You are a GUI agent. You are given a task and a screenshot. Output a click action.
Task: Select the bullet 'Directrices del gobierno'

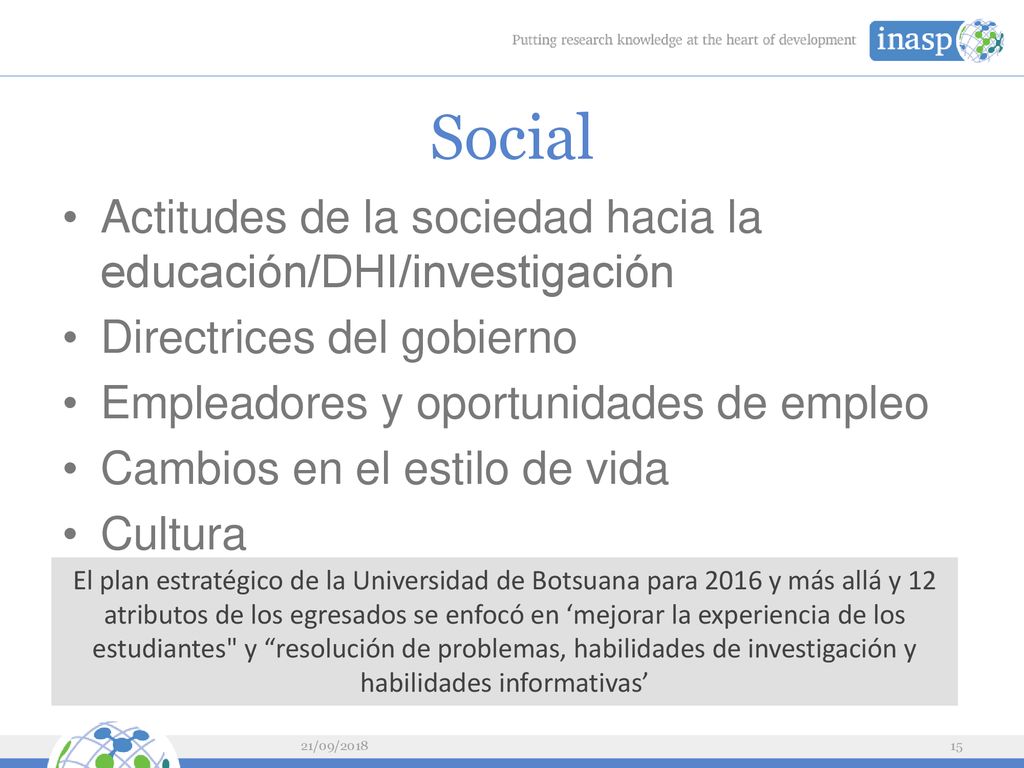coord(339,338)
